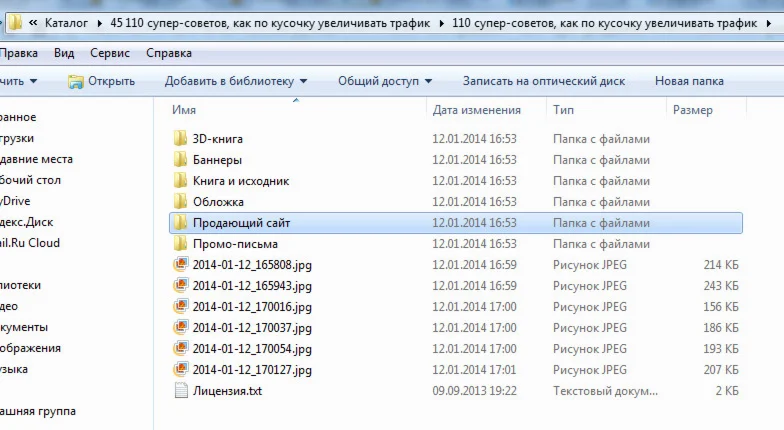Select SkyDrive in the navigation pane
This screenshot has width=784, height=430.
[x=16, y=201]
